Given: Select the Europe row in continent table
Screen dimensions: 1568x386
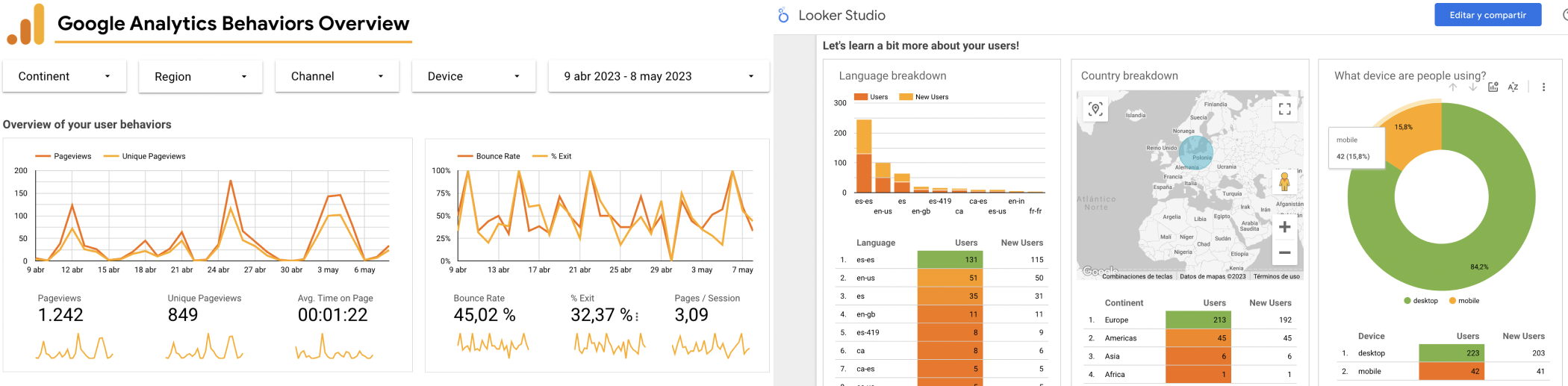Looking at the screenshot, I should point(1189,320).
